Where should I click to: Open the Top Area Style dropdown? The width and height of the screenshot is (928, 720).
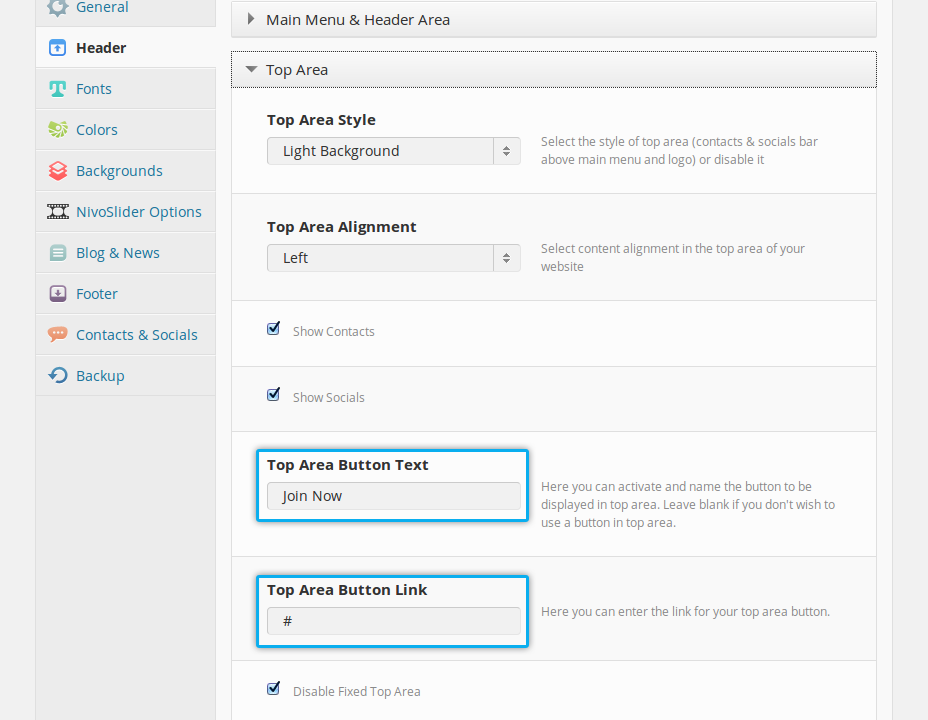click(393, 151)
